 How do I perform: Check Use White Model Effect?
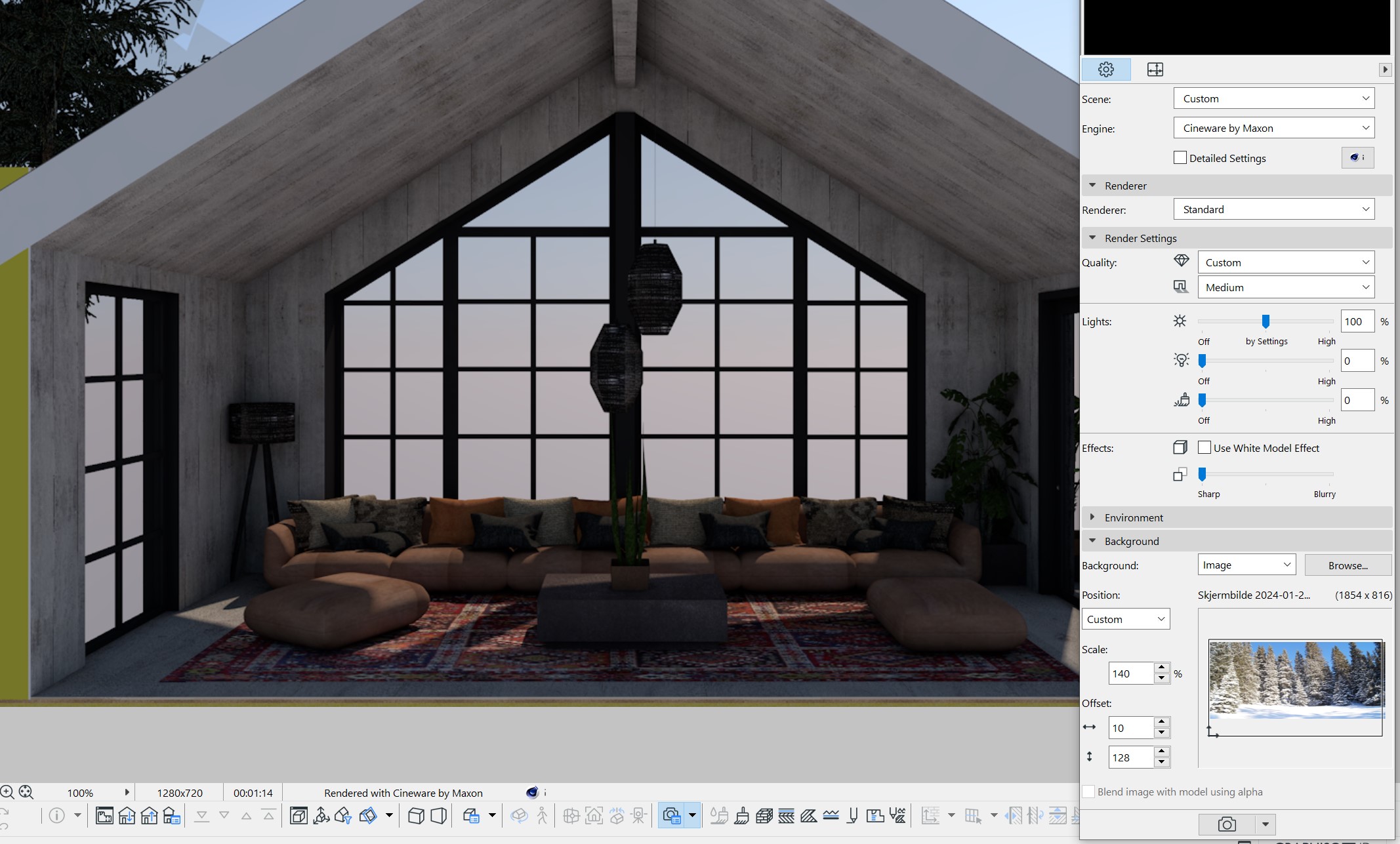(1204, 448)
